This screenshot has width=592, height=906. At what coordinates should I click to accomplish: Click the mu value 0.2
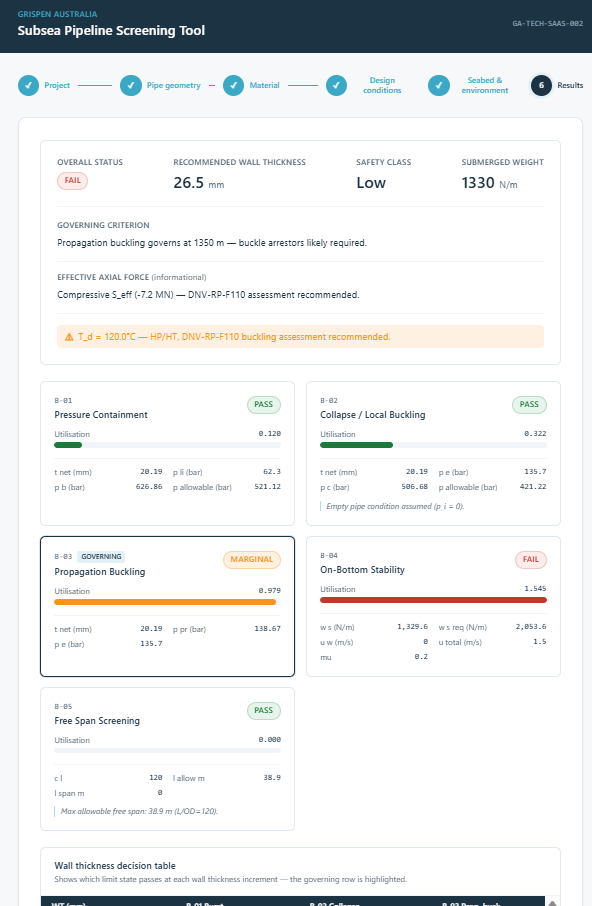pos(421,657)
